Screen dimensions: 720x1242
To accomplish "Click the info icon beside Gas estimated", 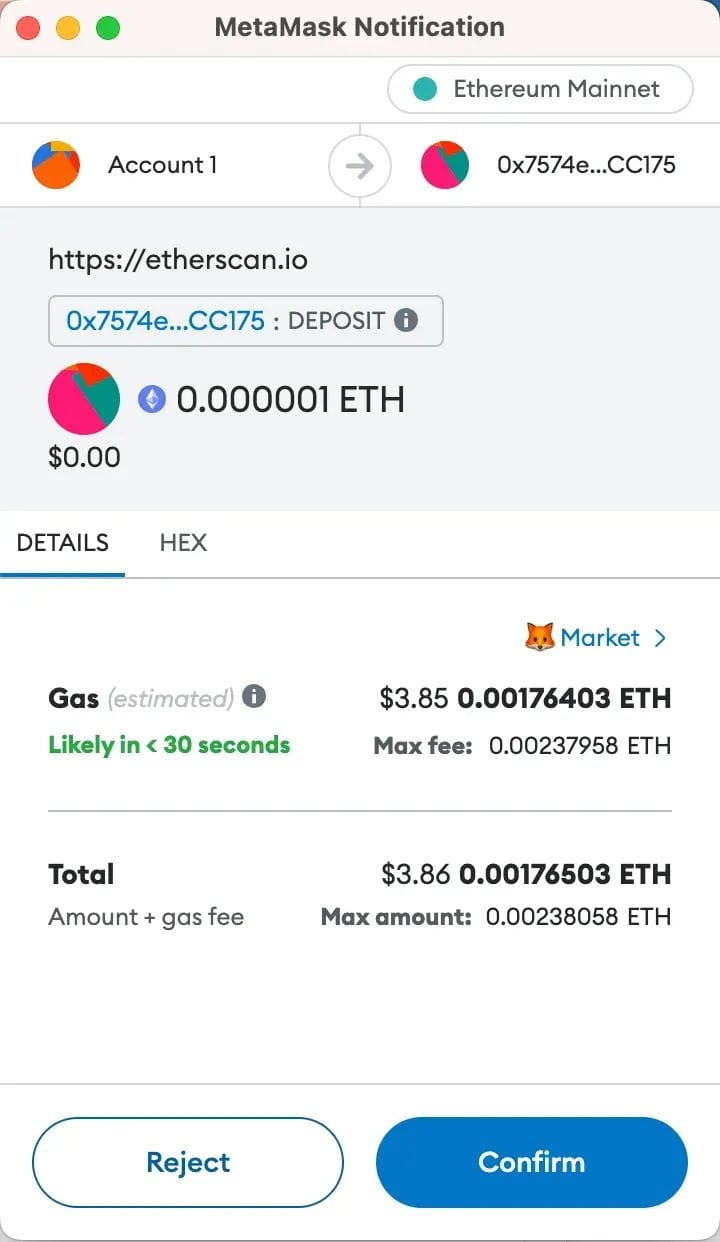I will click(x=254, y=696).
